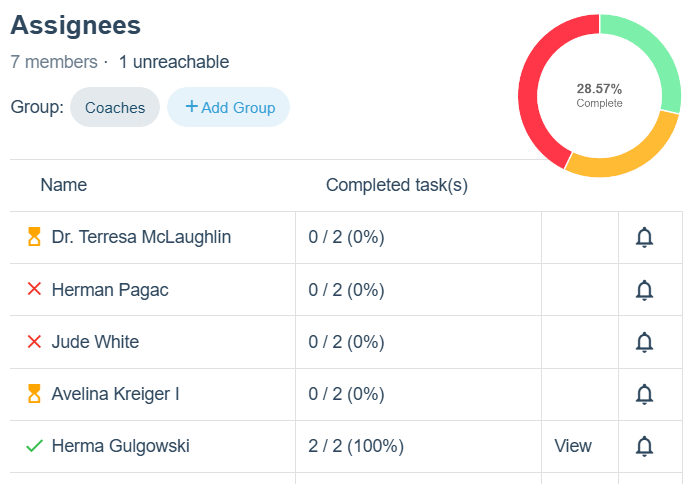Click the 1 unreachable text
This screenshot has width=693, height=484.
click(x=174, y=62)
